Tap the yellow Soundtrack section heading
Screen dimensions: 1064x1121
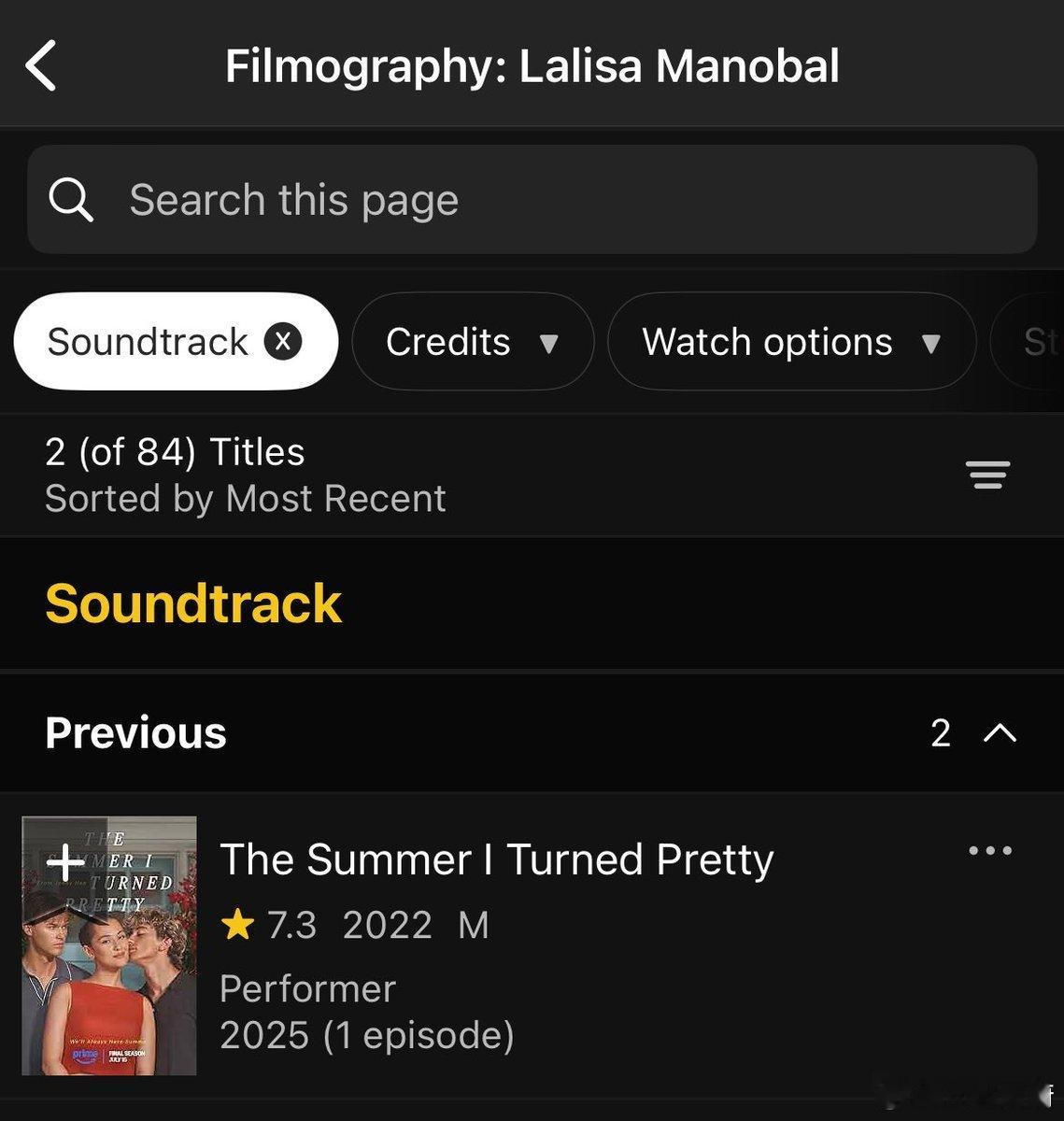(x=193, y=603)
